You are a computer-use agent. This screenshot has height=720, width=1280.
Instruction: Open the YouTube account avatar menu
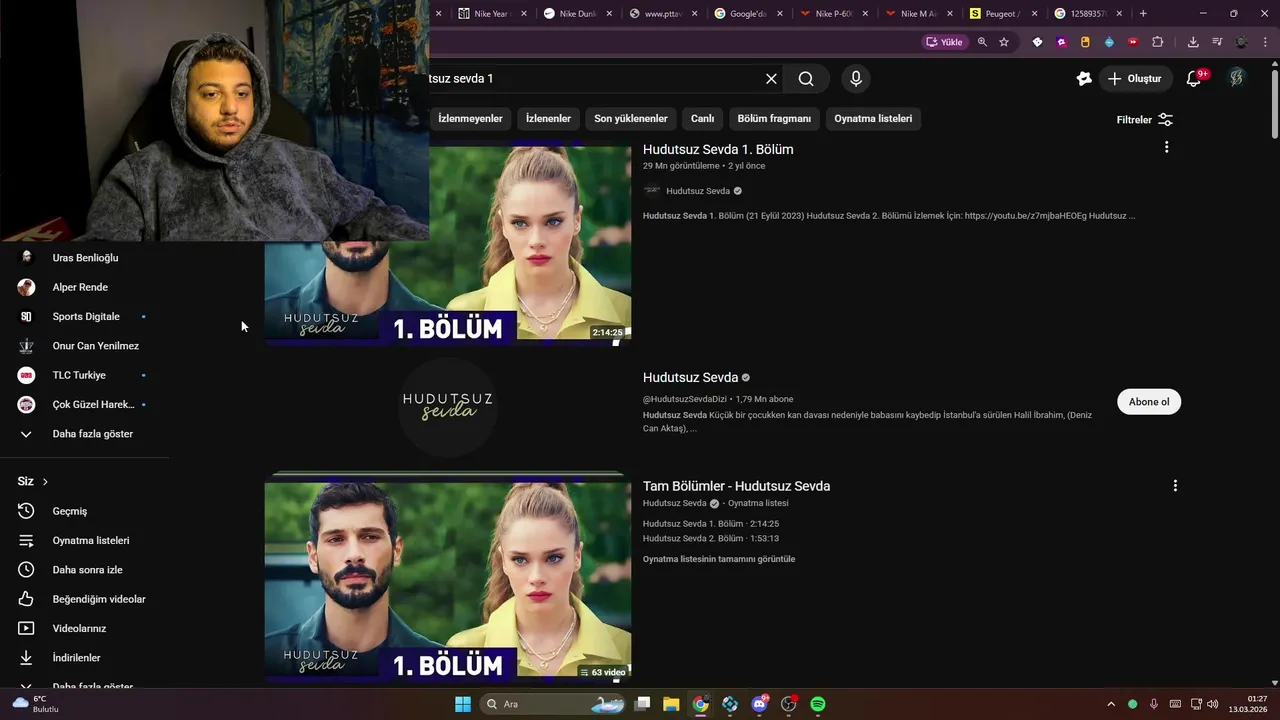[x=1237, y=78]
